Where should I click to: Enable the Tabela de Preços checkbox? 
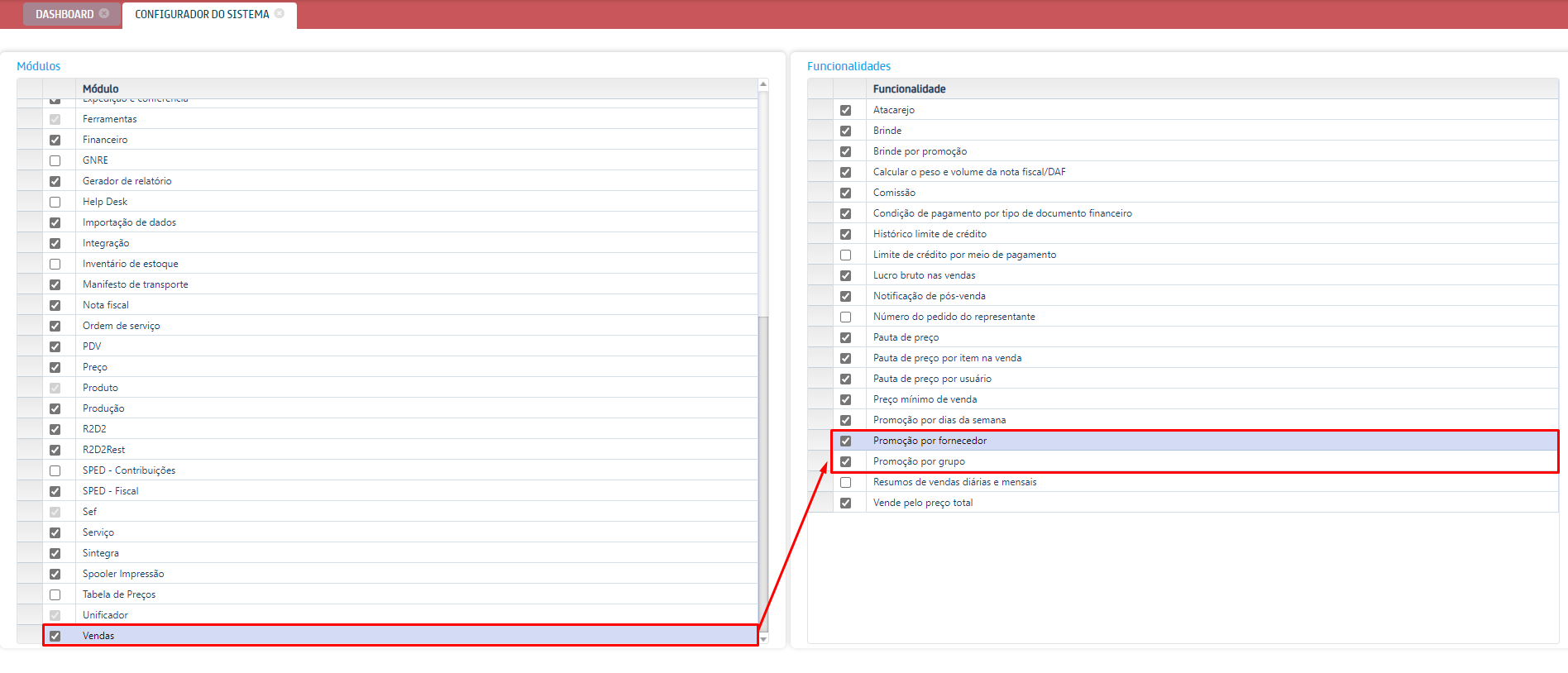55,594
